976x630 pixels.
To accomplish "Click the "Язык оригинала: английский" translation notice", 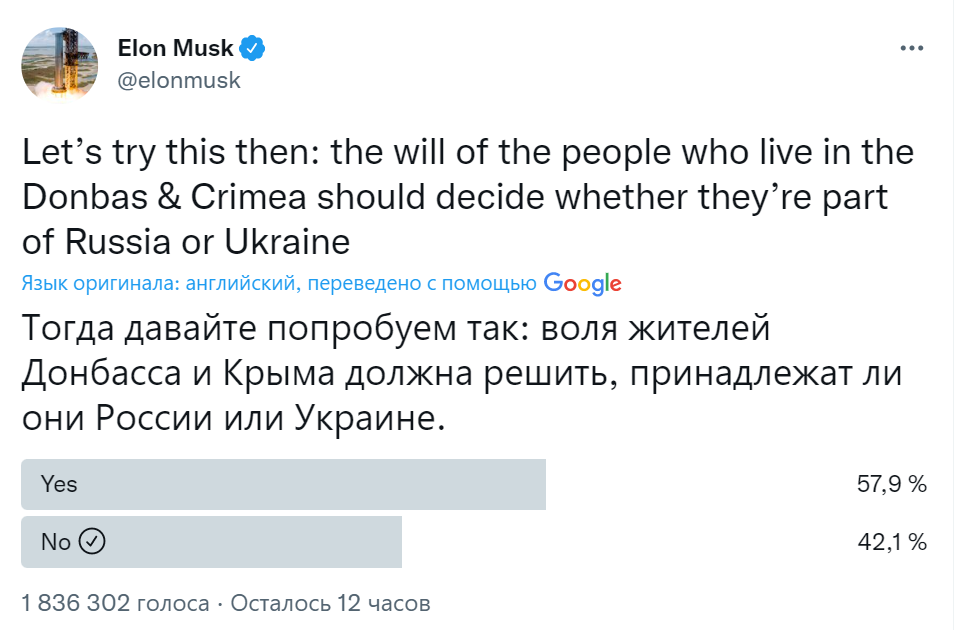I will [x=160, y=285].
